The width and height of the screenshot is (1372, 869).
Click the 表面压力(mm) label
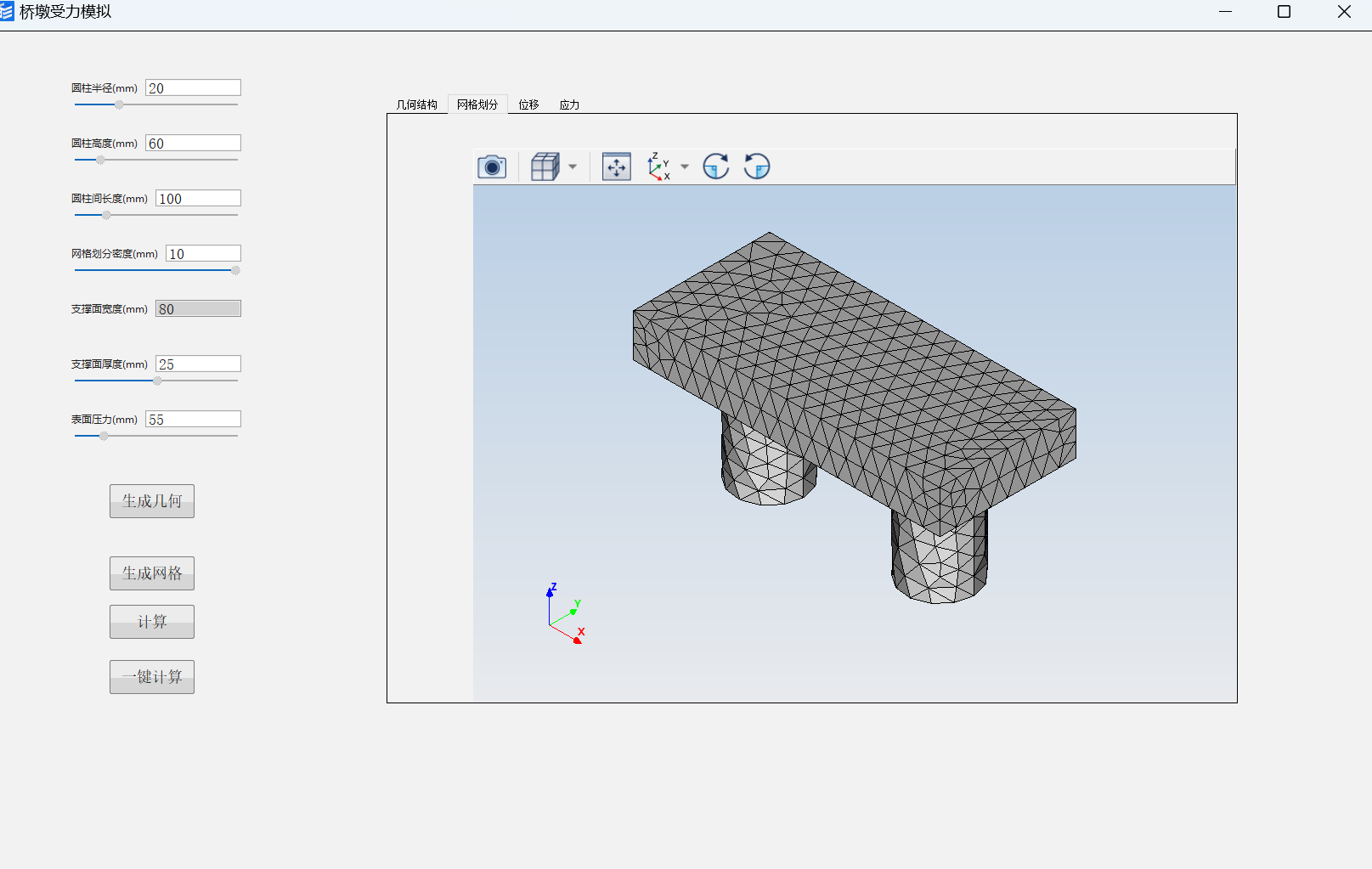click(x=104, y=420)
